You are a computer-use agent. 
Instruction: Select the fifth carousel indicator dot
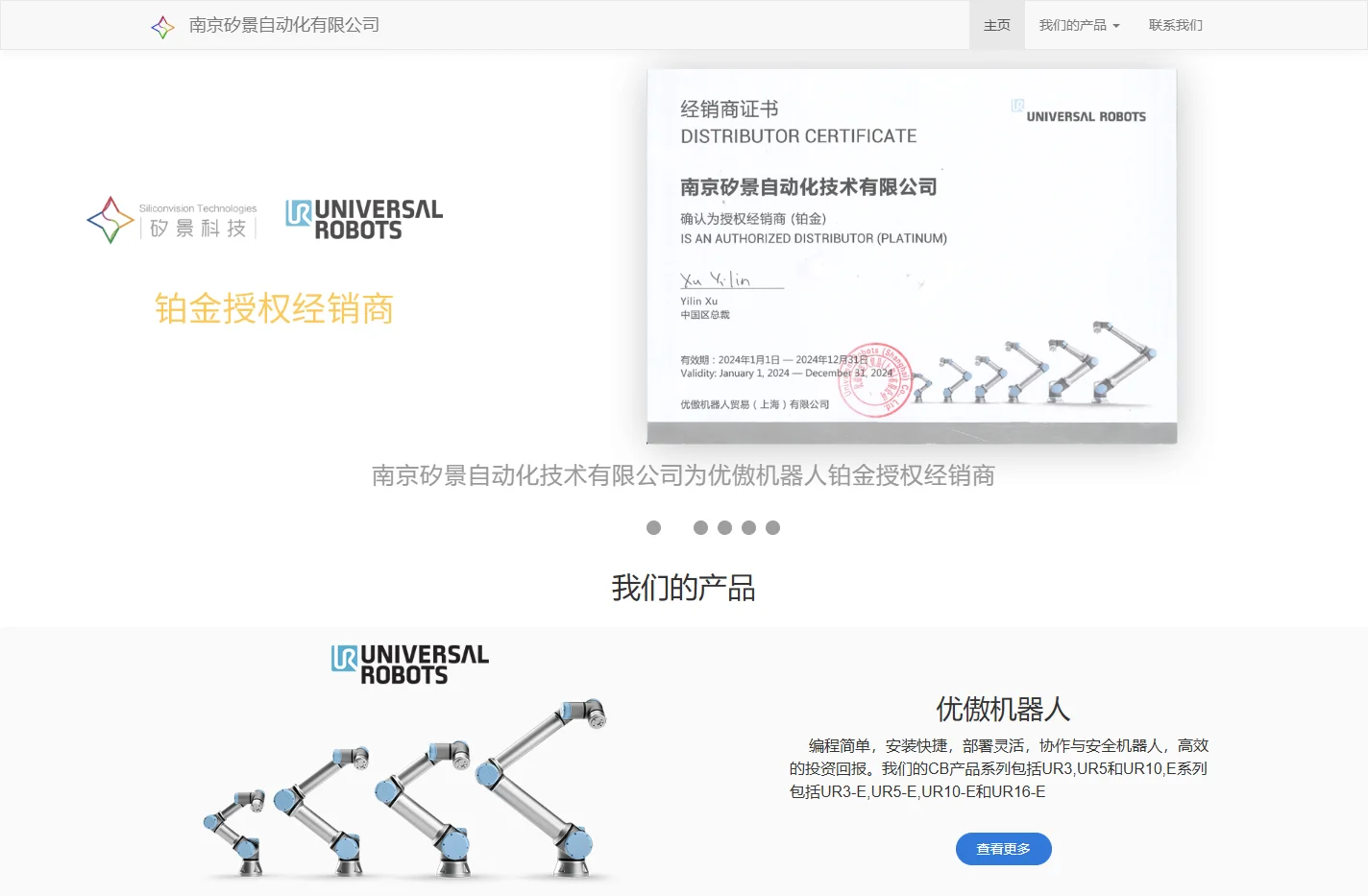pyautogui.click(x=772, y=527)
